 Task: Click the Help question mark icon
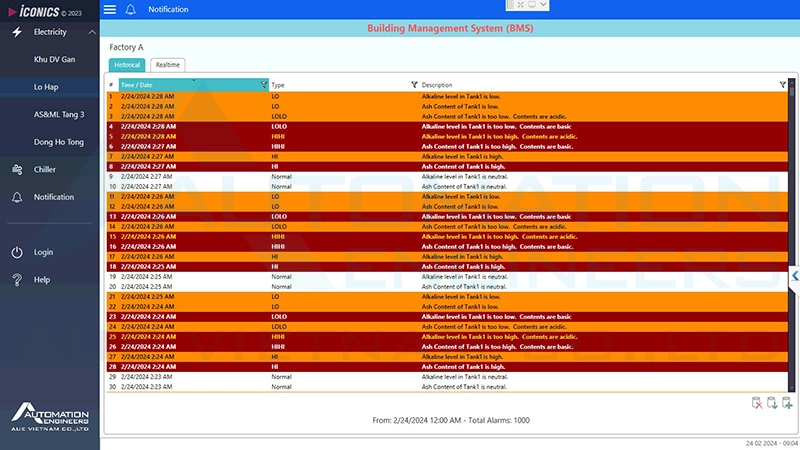pos(17,279)
